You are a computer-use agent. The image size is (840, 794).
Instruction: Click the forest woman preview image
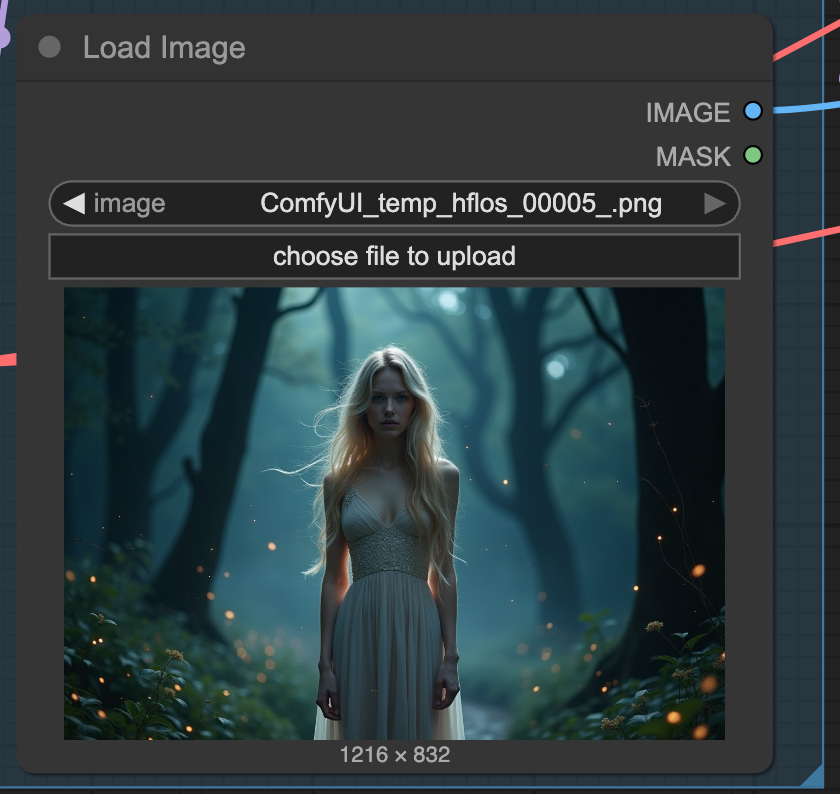tap(394, 513)
